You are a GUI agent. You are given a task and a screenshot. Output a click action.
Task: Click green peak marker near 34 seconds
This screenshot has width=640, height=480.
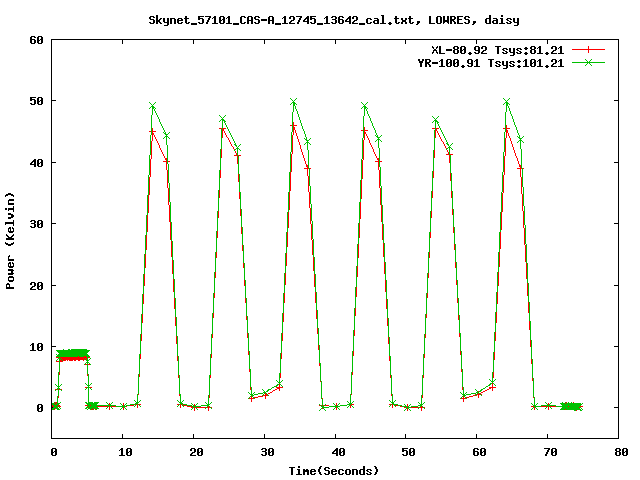point(293,102)
